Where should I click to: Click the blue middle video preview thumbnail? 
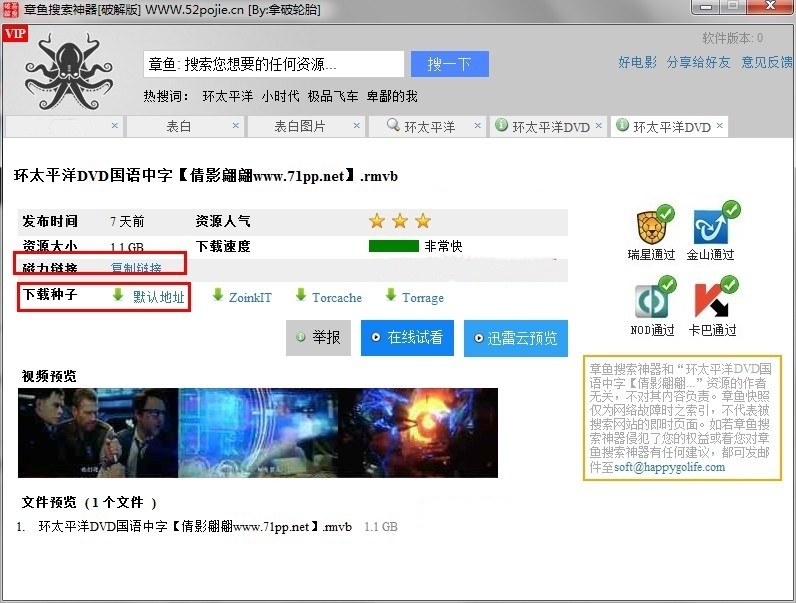coord(258,433)
